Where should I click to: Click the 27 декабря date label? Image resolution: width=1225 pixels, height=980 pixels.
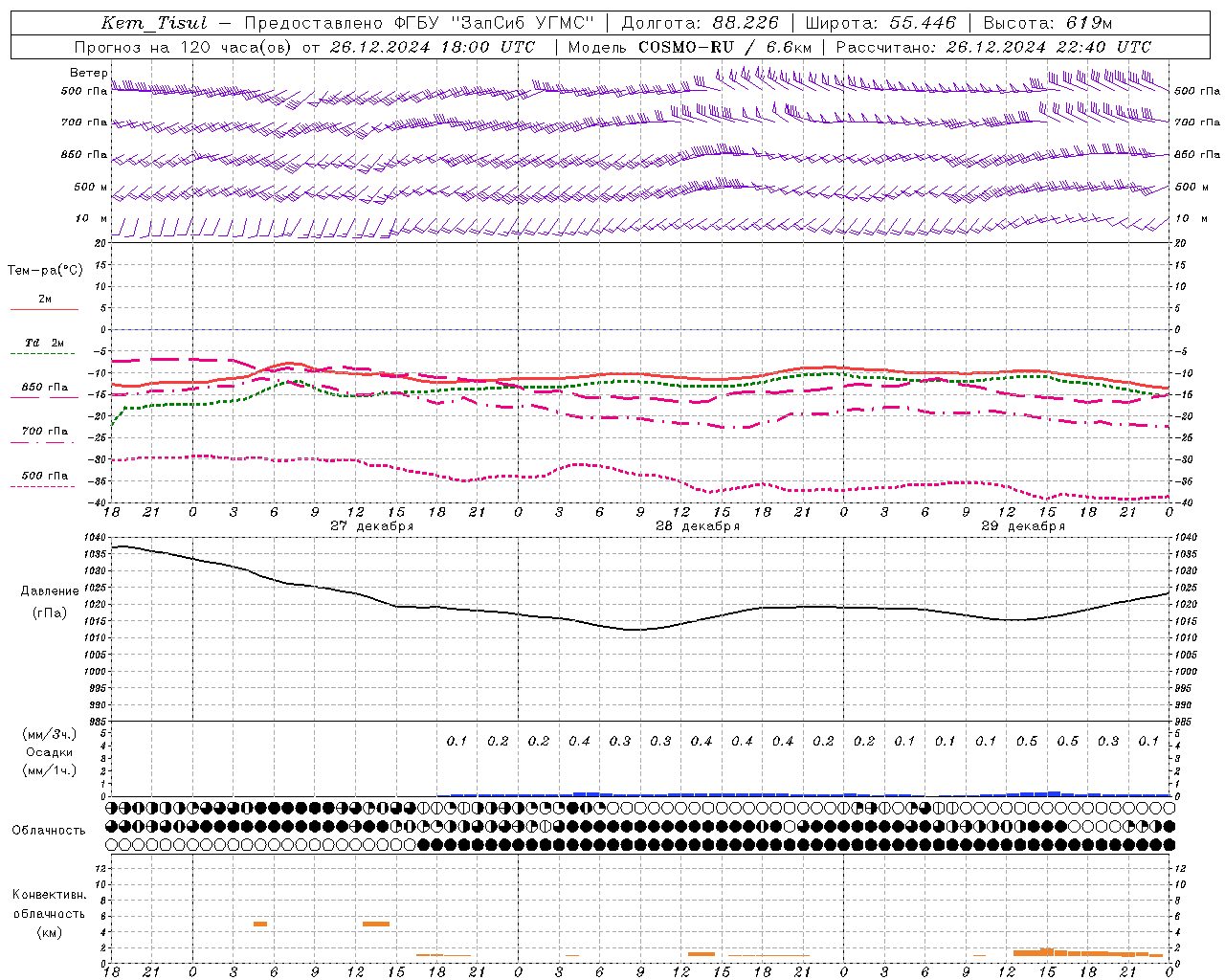pyautogui.click(x=372, y=526)
